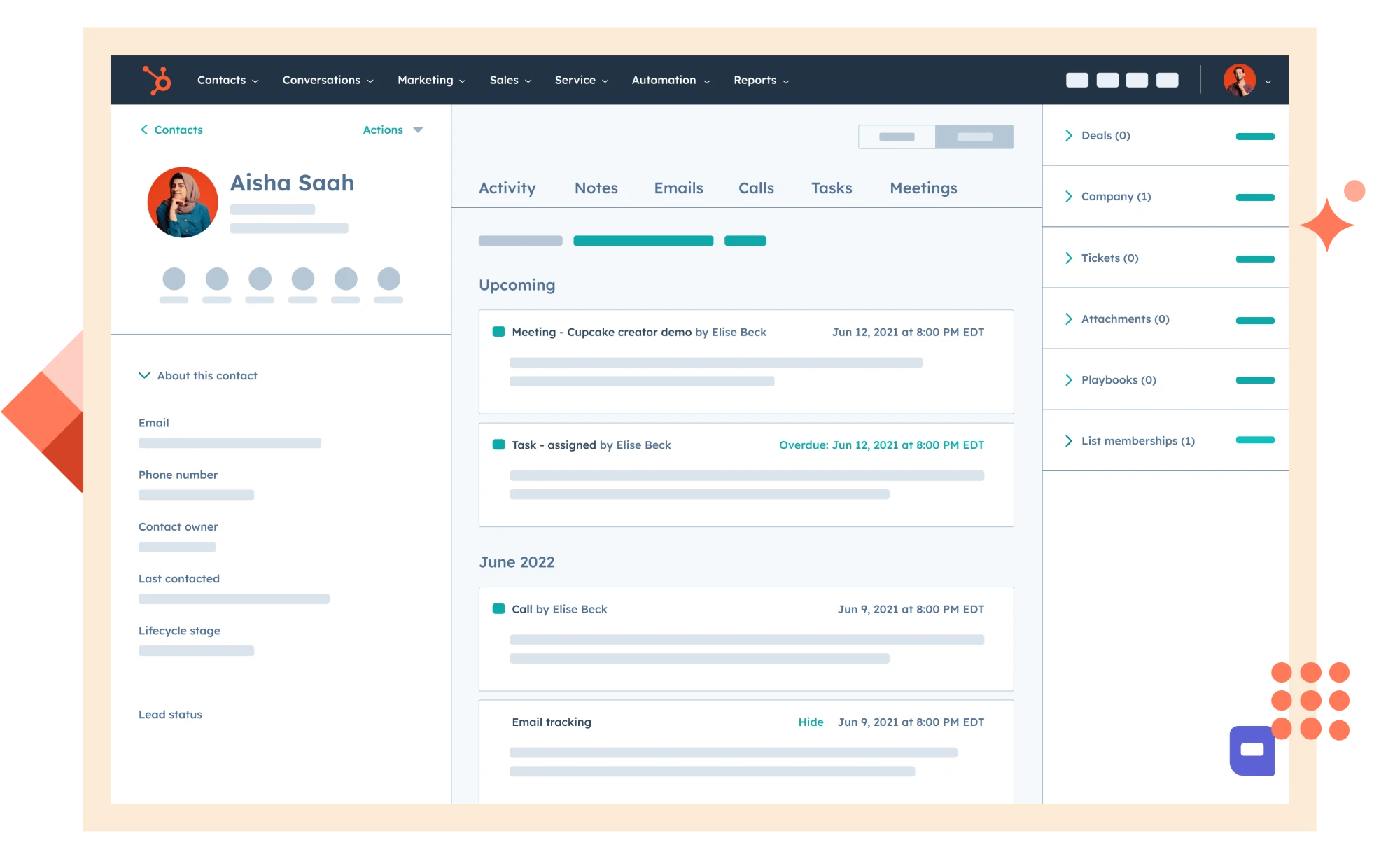Click the teal marker on Call entry

pyautogui.click(x=498, y=609)
